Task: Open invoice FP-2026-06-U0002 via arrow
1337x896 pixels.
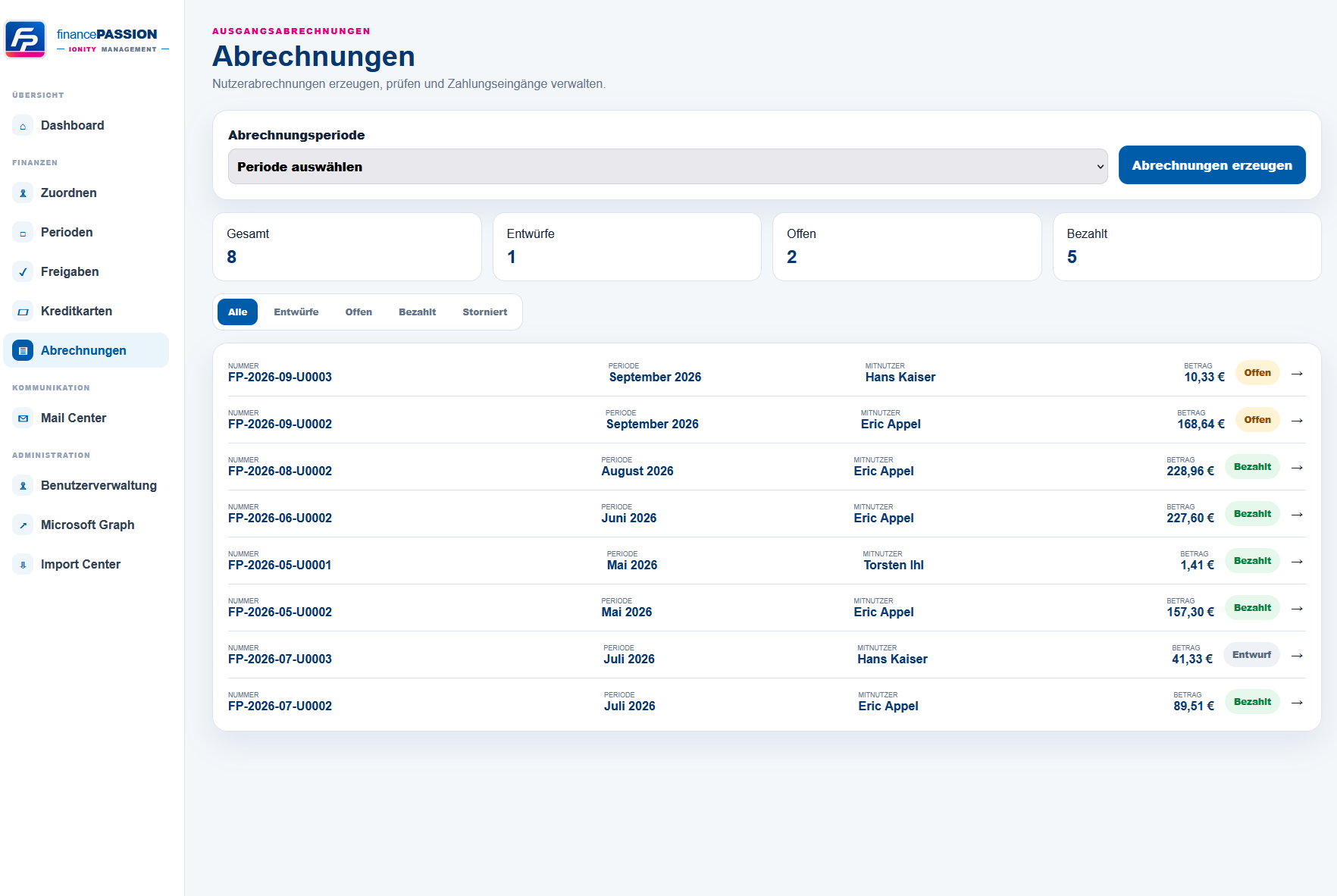Action: point(1297,515)
